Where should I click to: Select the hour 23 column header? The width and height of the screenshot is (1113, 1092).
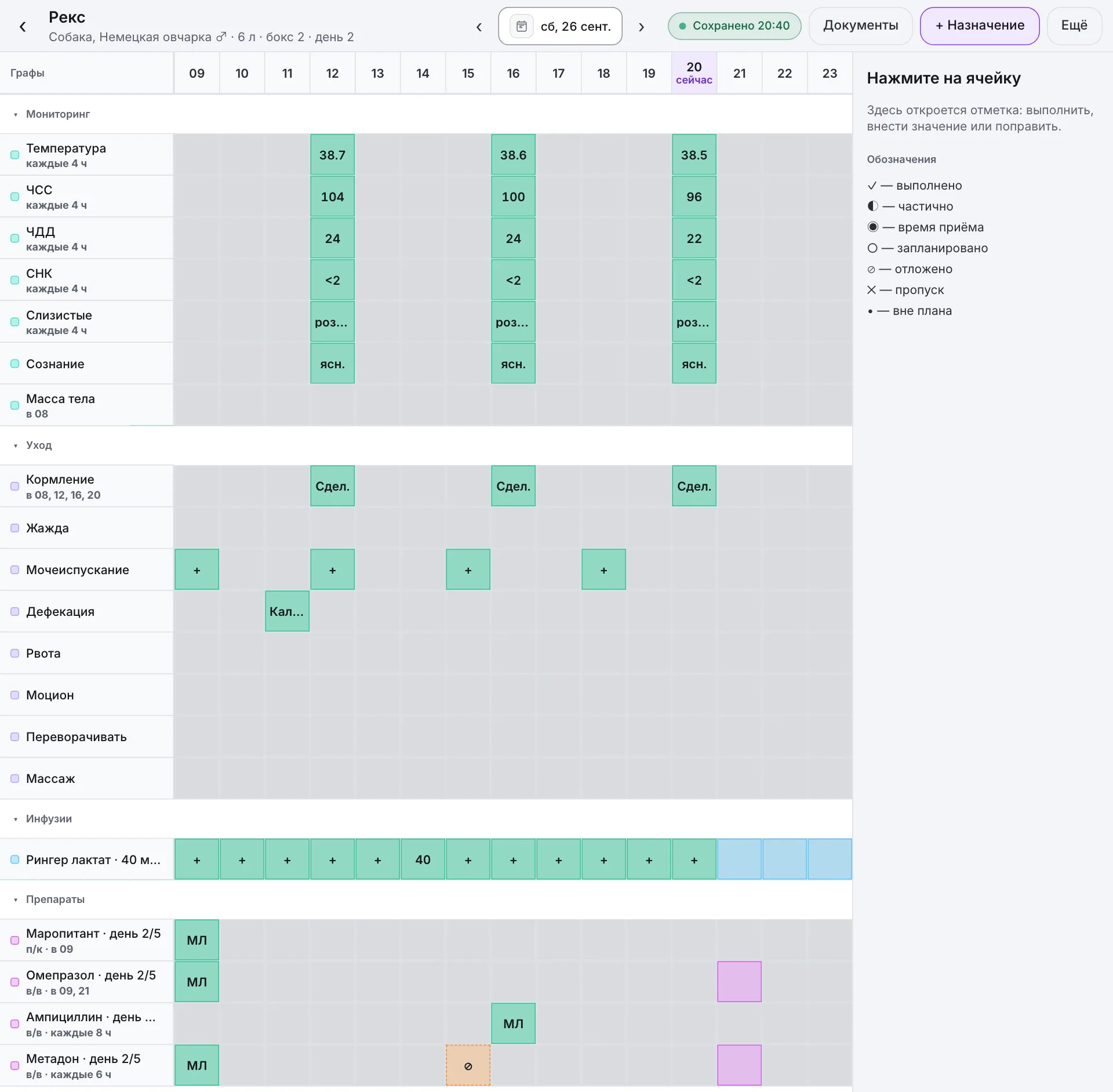tap(830, 73)
